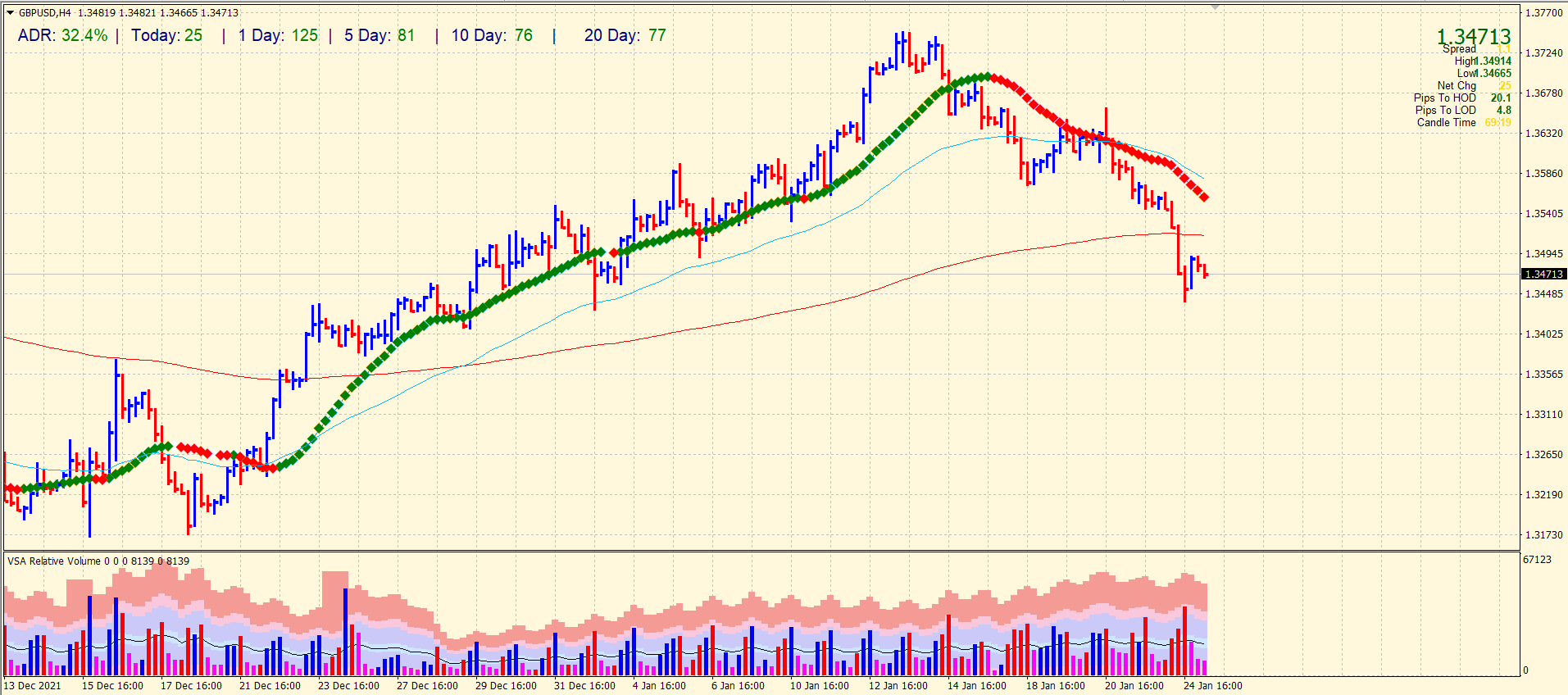Click the 1.34485 price axis label

[1543, 293]
